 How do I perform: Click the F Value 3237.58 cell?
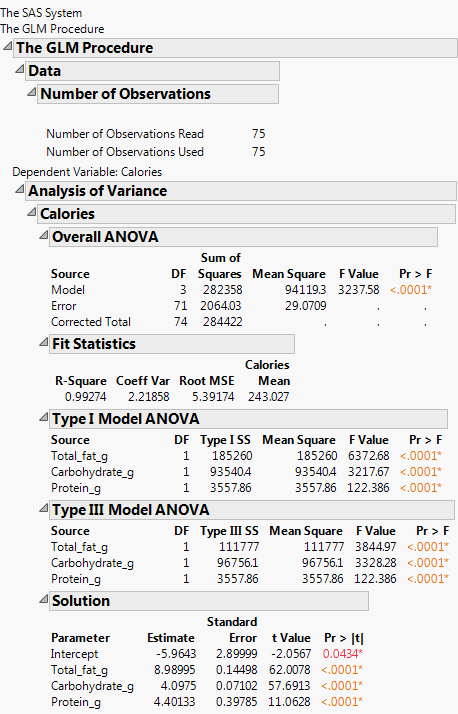358,290
